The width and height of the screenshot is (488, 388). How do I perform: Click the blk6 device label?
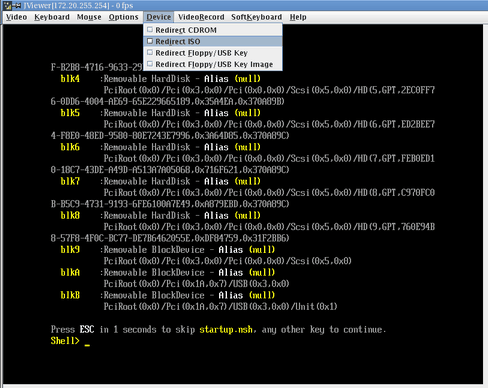70,147
